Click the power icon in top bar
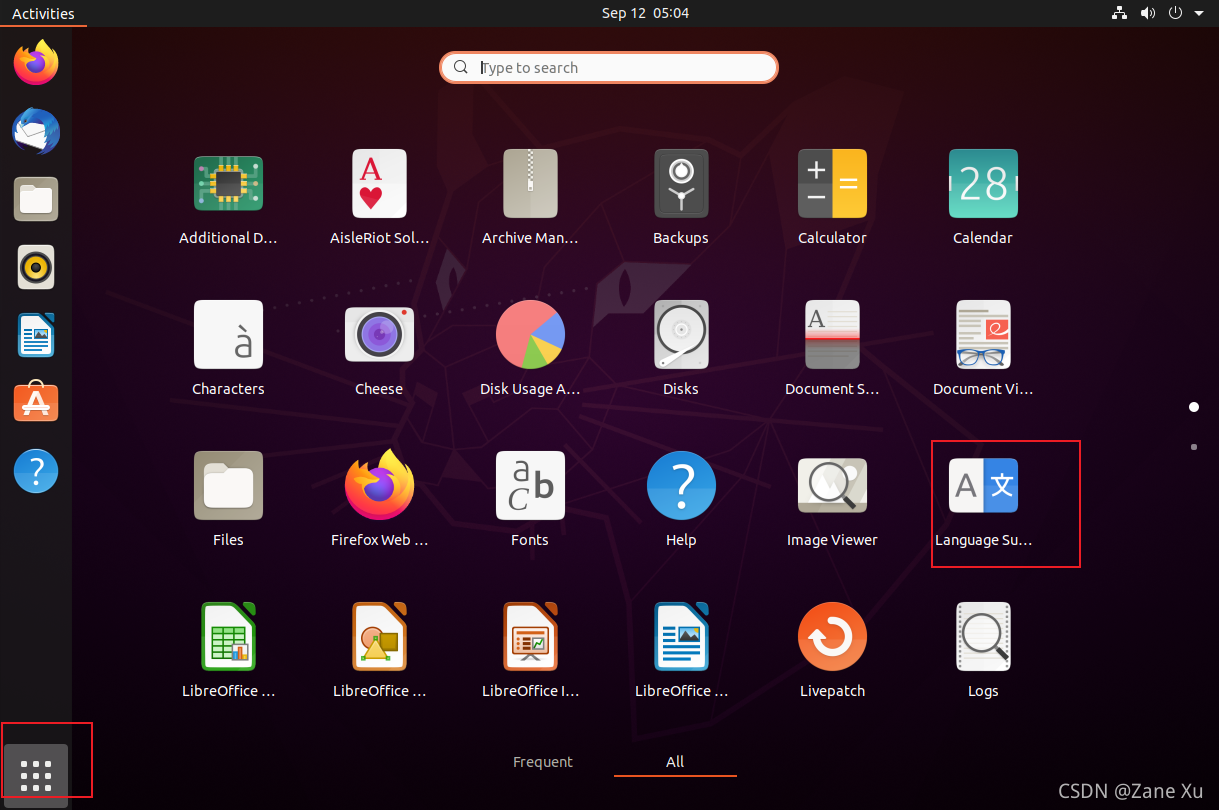This screenshot has width=1219, height=810. click(1176, 13)
